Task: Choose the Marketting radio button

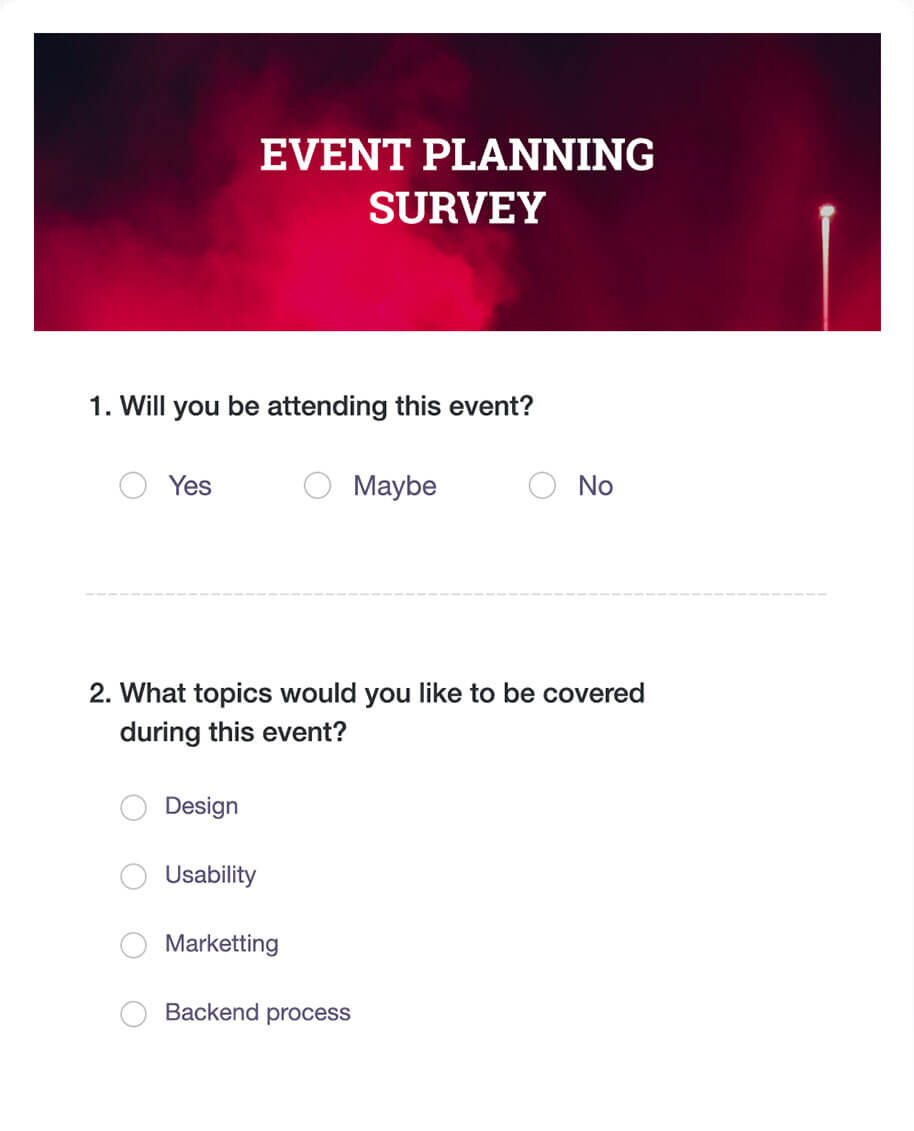Action: 133,945
